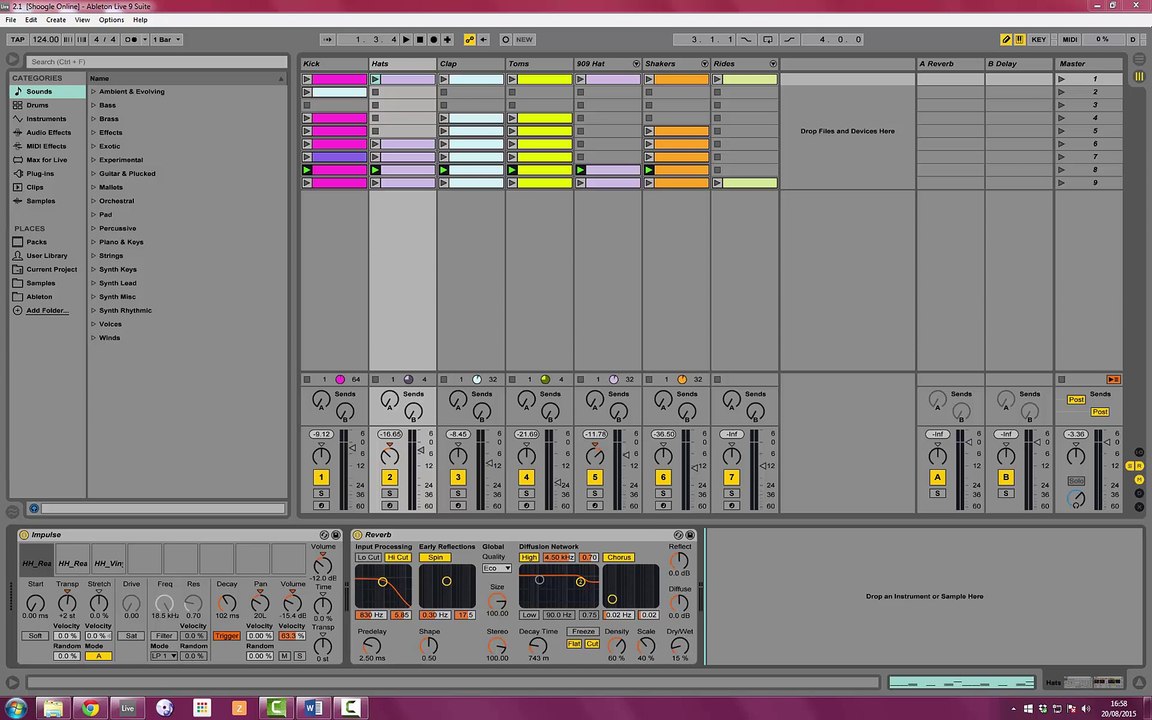Screen dimensions: 1152x720
Task: Open Word from the Windows taskbar
Action: [x=312, y=708]
